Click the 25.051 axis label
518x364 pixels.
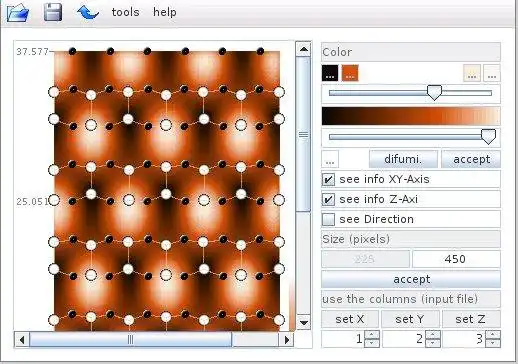32,202
